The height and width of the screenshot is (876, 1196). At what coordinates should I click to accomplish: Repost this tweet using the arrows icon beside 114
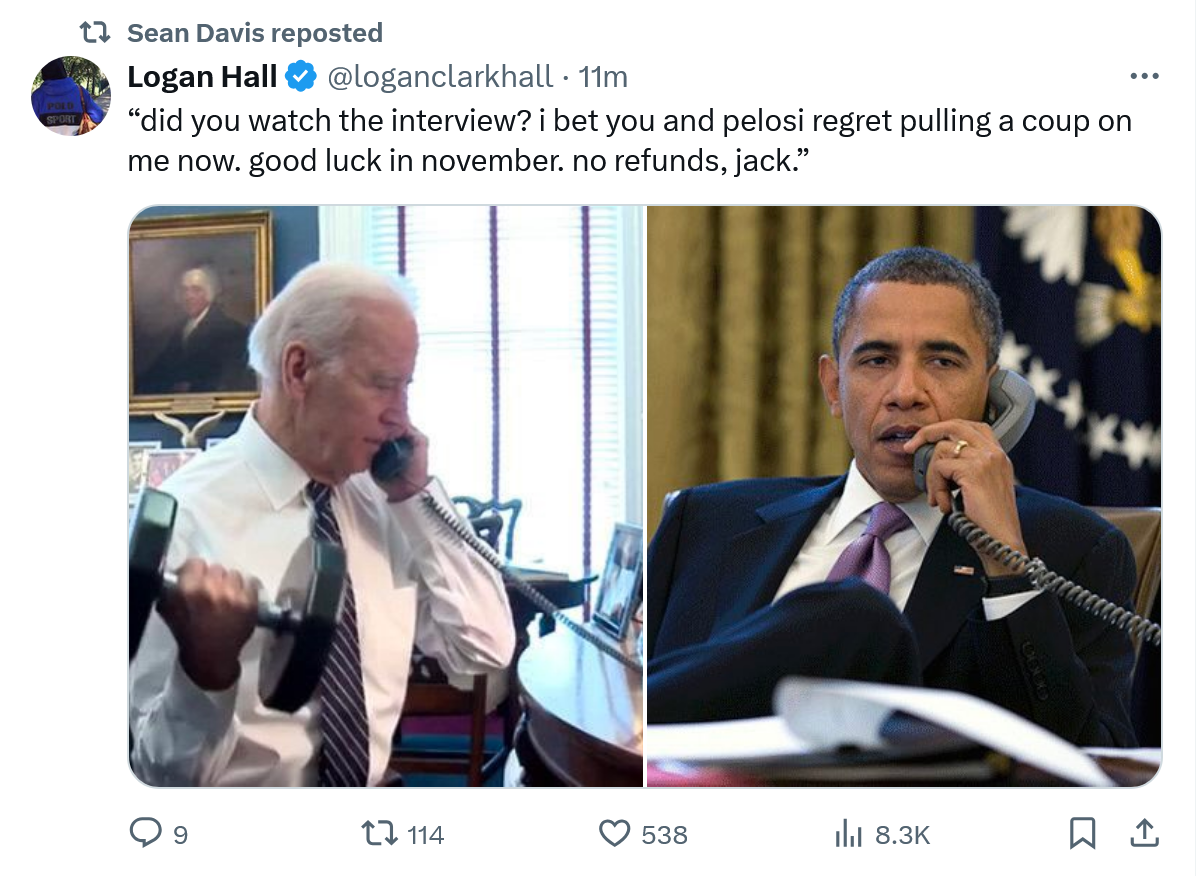point(381,833)
